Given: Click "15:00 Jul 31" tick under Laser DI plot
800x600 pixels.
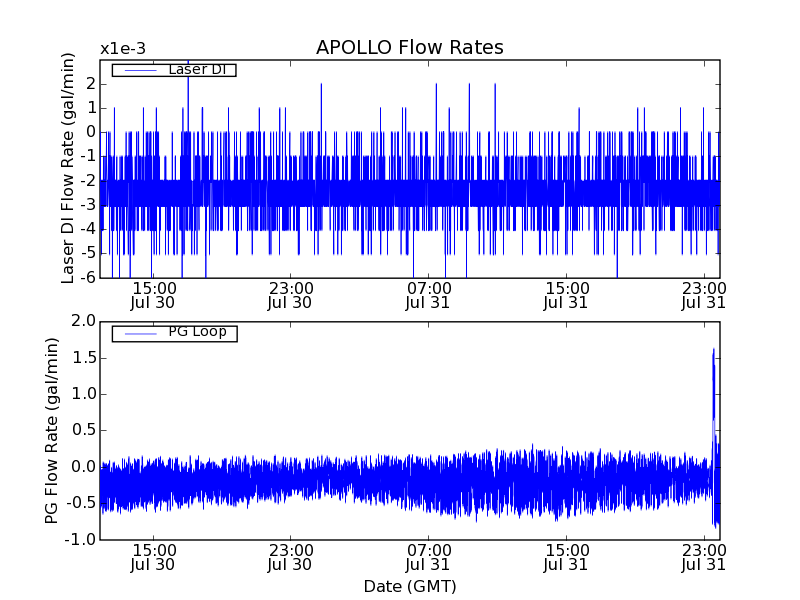Looking at the screenshot, I should [566, 295].
